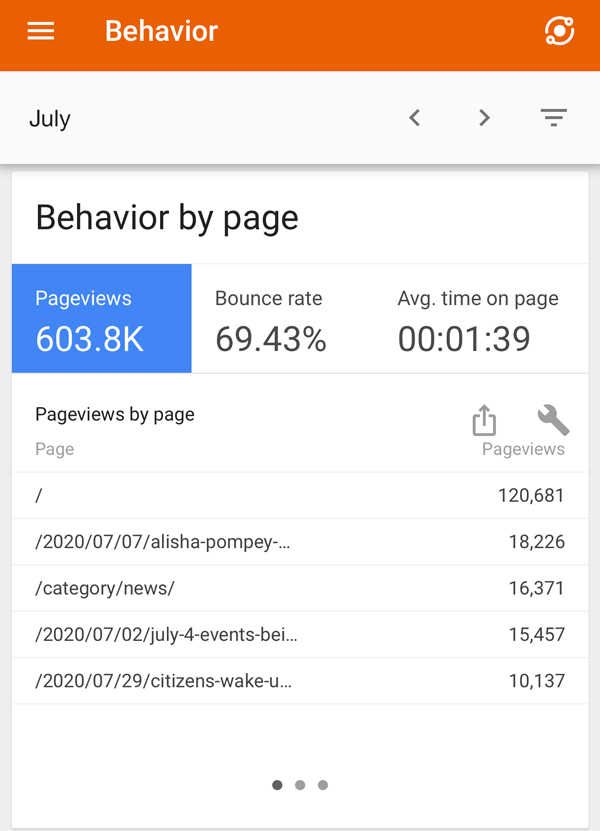Click the 18,226 pageviews value

(x=536, y=542)
